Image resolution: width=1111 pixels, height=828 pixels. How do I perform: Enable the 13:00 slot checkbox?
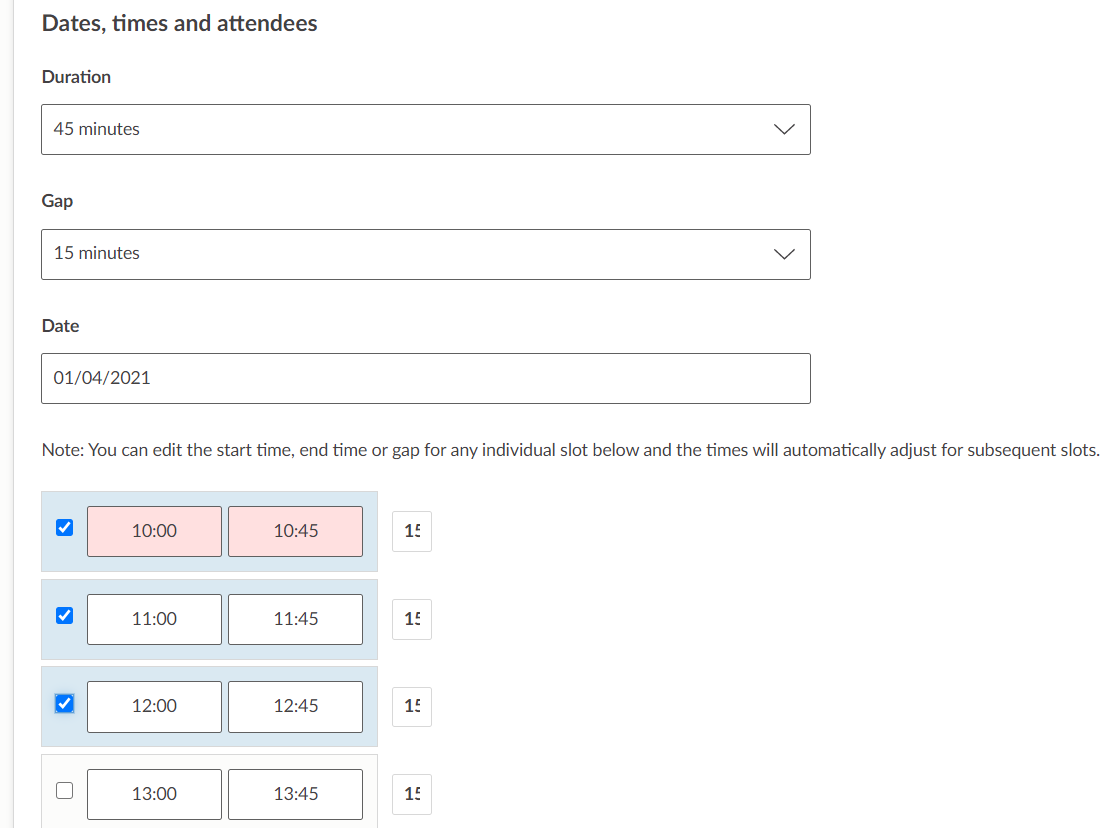(64, 791)
